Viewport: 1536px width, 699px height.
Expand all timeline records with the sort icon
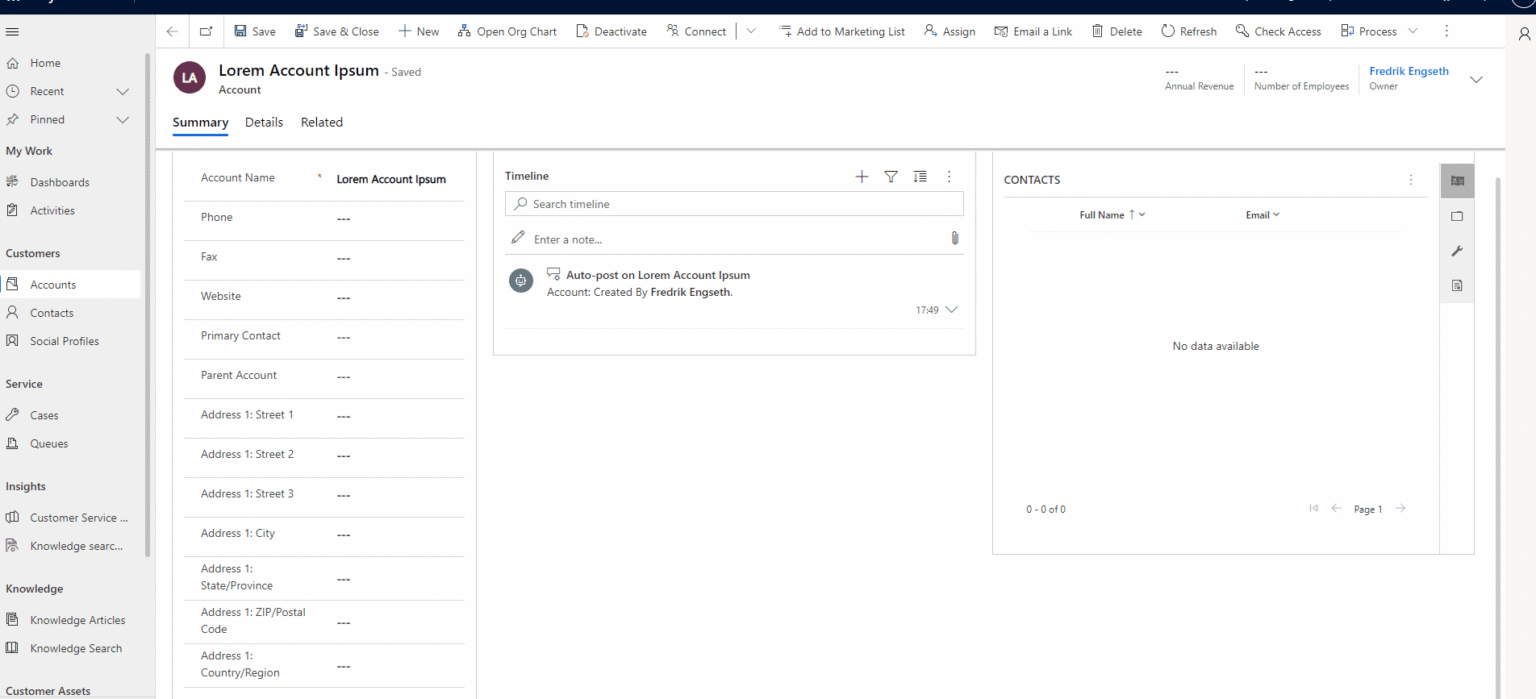[919, 176]
